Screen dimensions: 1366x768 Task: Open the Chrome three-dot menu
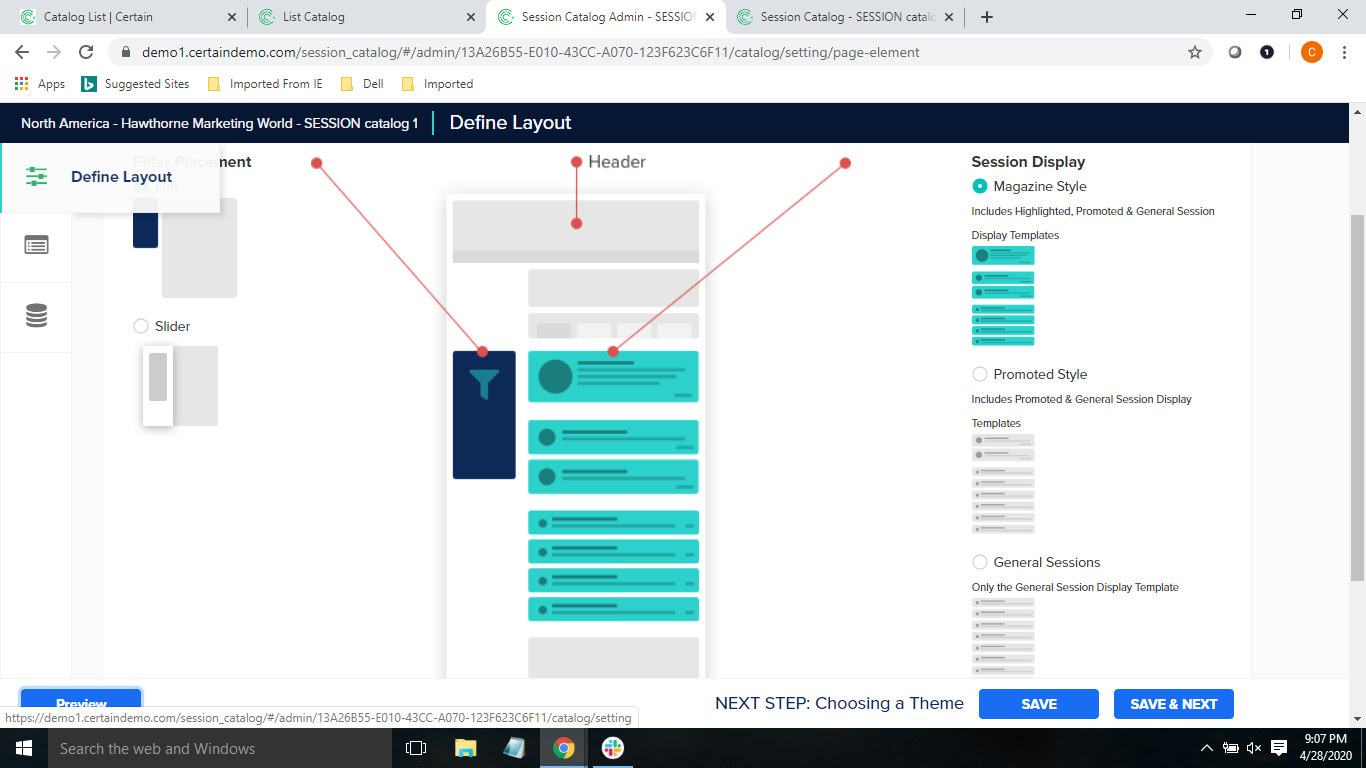1344,52
